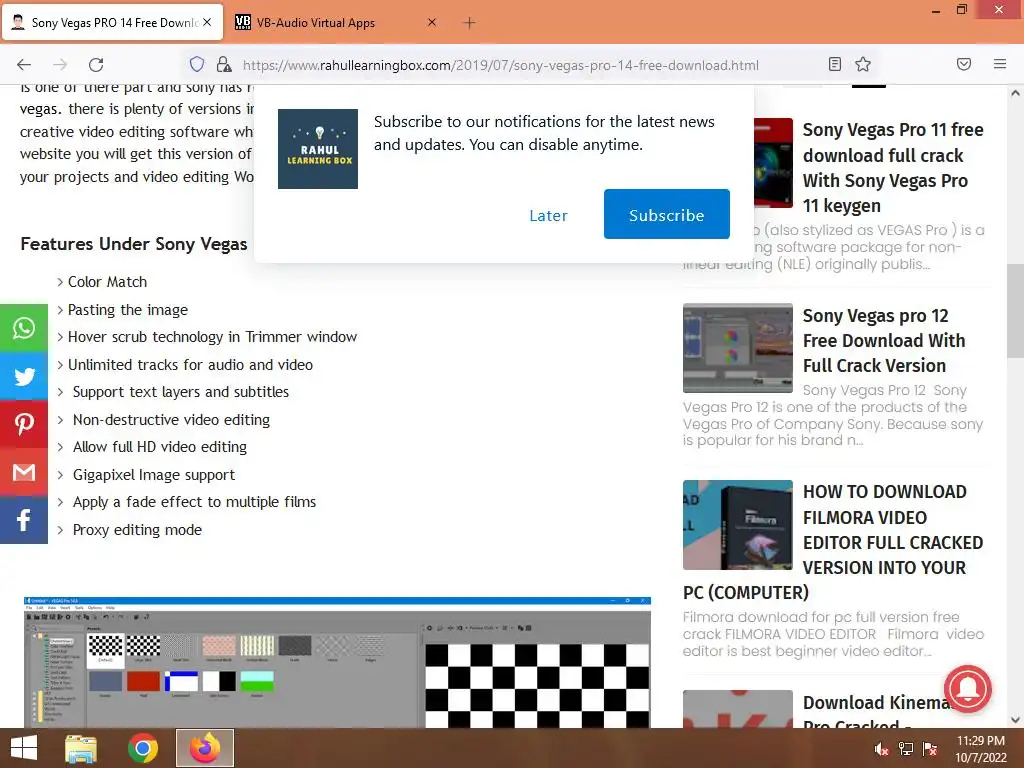Screen dimensions: 1024x768
Task: Click 'Apply a fade effect to multiple films'
Action: (195, 502)
